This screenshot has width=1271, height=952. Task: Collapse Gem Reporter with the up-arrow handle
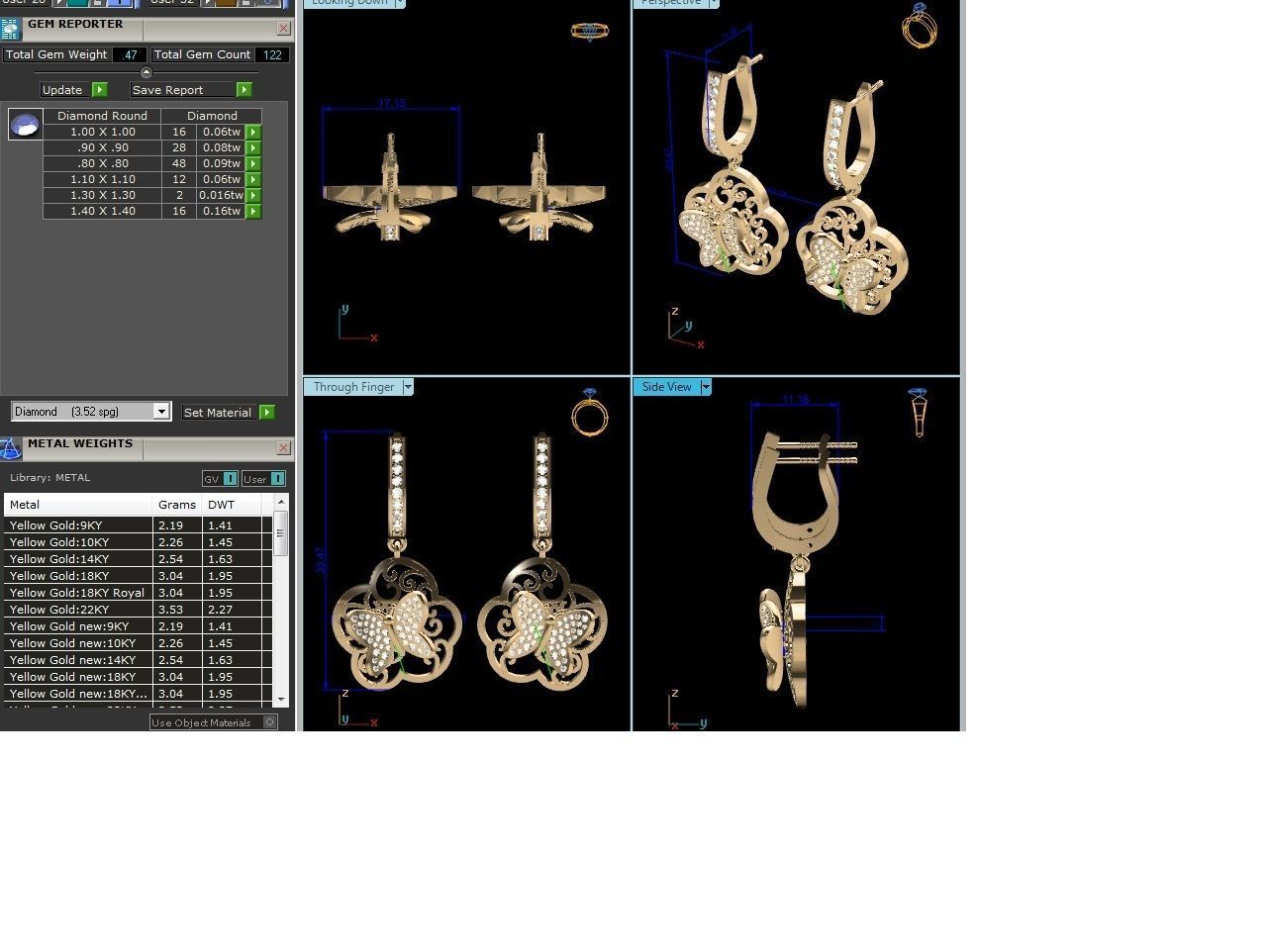point(147,72)
